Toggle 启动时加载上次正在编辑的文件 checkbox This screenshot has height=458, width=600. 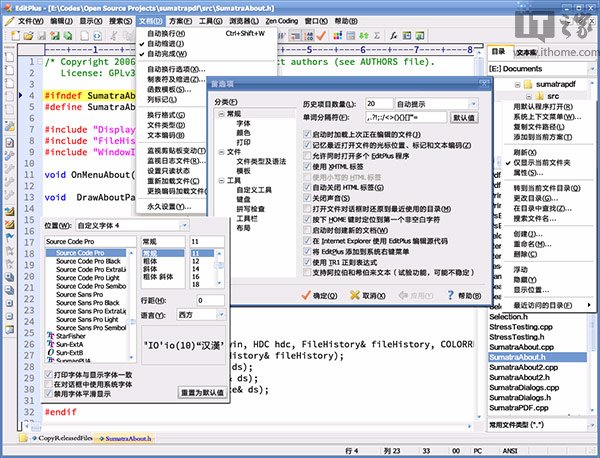307,134
